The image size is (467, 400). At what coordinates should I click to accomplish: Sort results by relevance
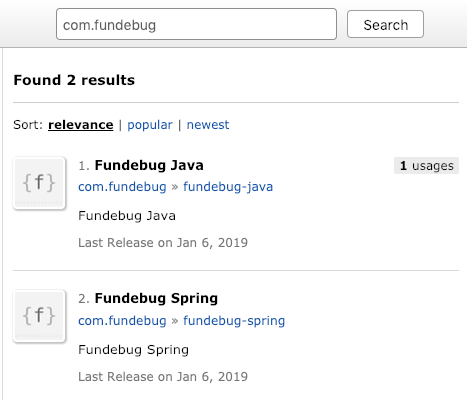(81, 125)
